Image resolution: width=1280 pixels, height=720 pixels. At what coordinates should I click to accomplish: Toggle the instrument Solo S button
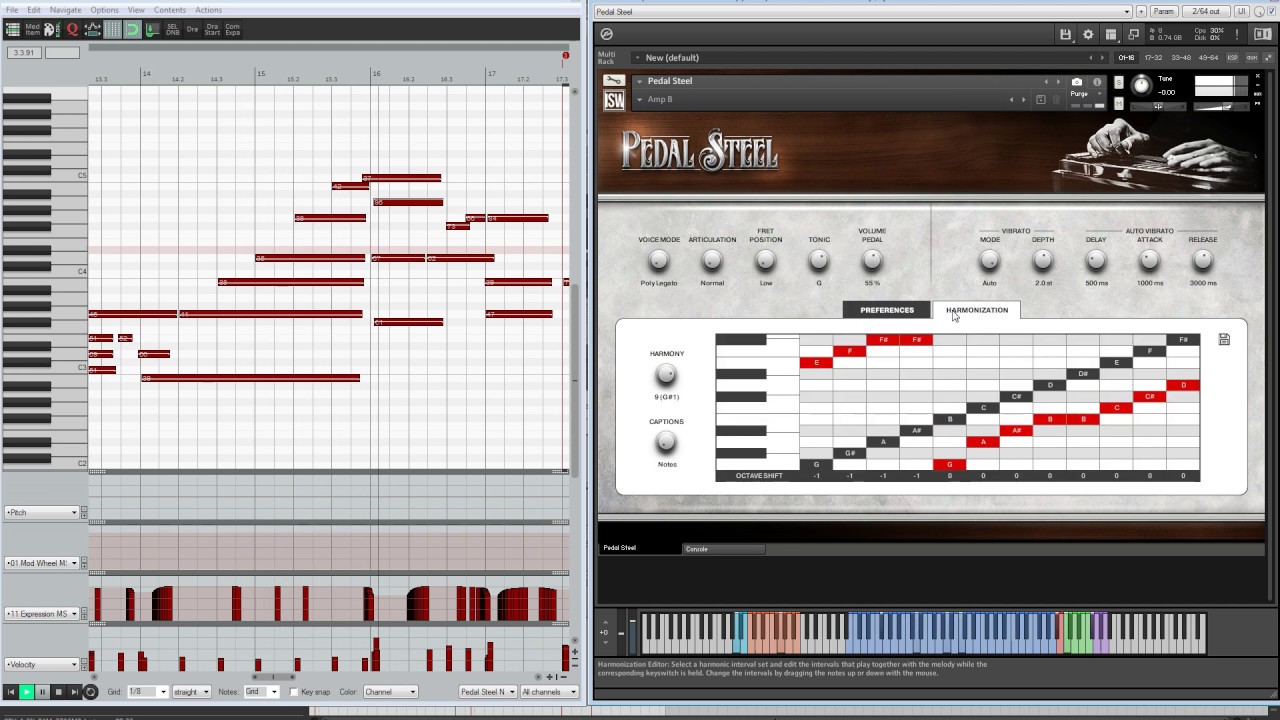(1119, 82)
